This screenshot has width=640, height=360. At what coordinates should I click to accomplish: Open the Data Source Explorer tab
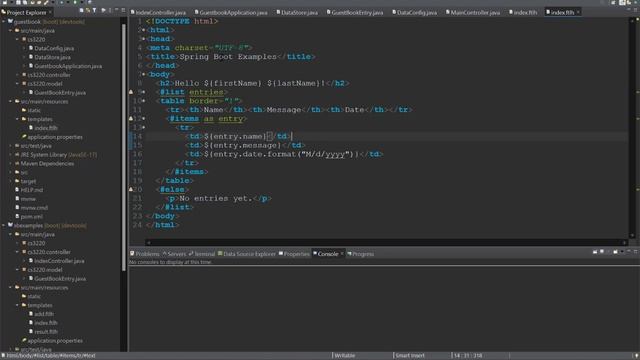[x=247, y=254]
